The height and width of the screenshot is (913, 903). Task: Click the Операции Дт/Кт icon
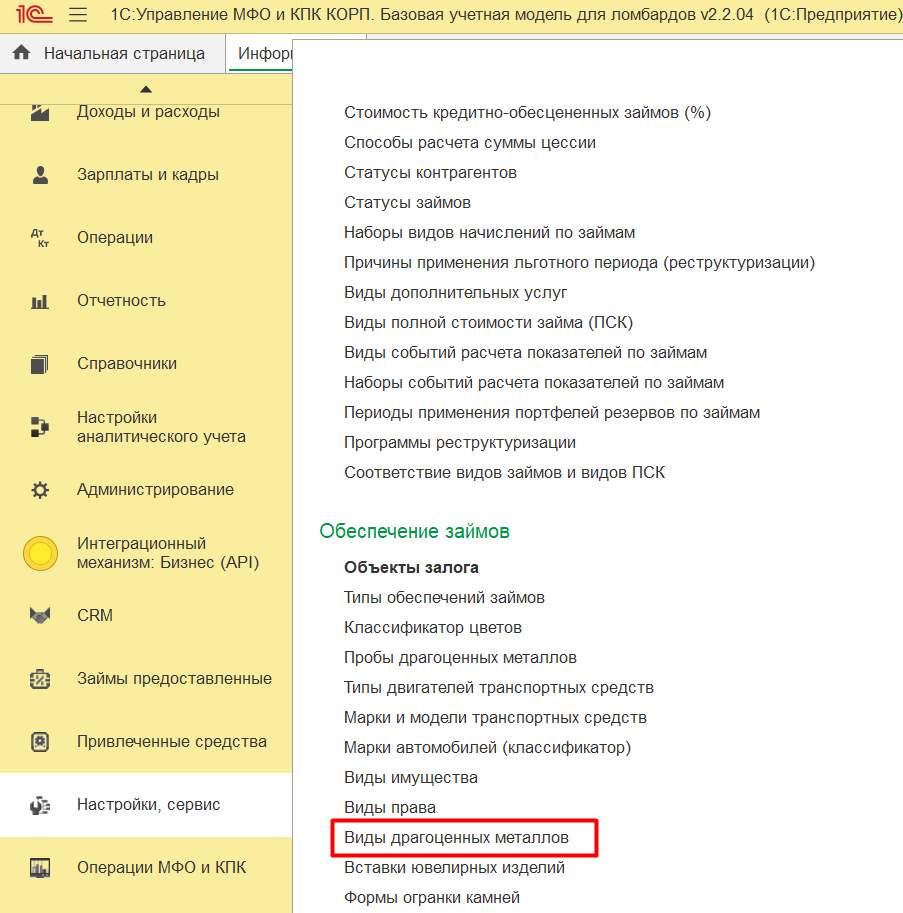40,238
